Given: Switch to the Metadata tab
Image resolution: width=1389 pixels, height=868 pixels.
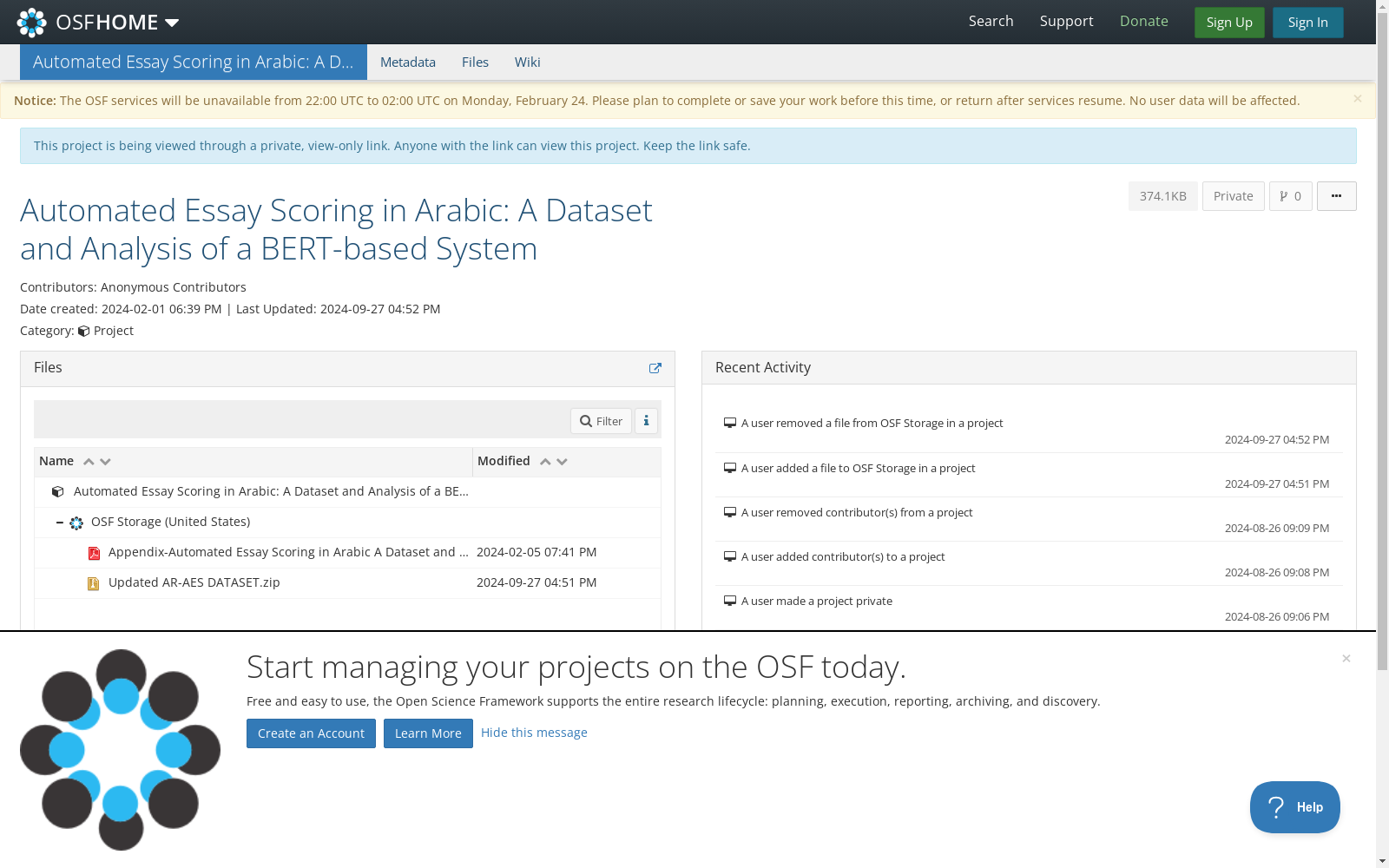Looking at the screenshot, I should click(x=408, y=62).
